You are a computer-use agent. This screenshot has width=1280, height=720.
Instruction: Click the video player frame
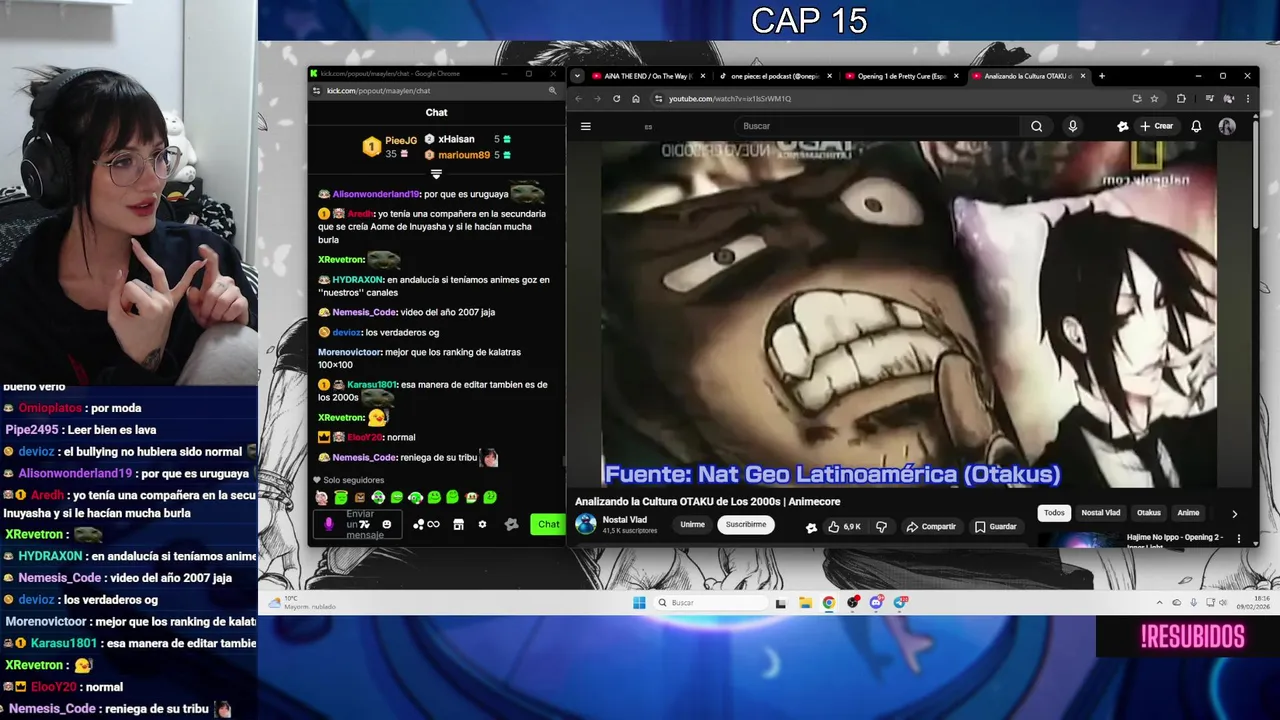tap(909, 314)
